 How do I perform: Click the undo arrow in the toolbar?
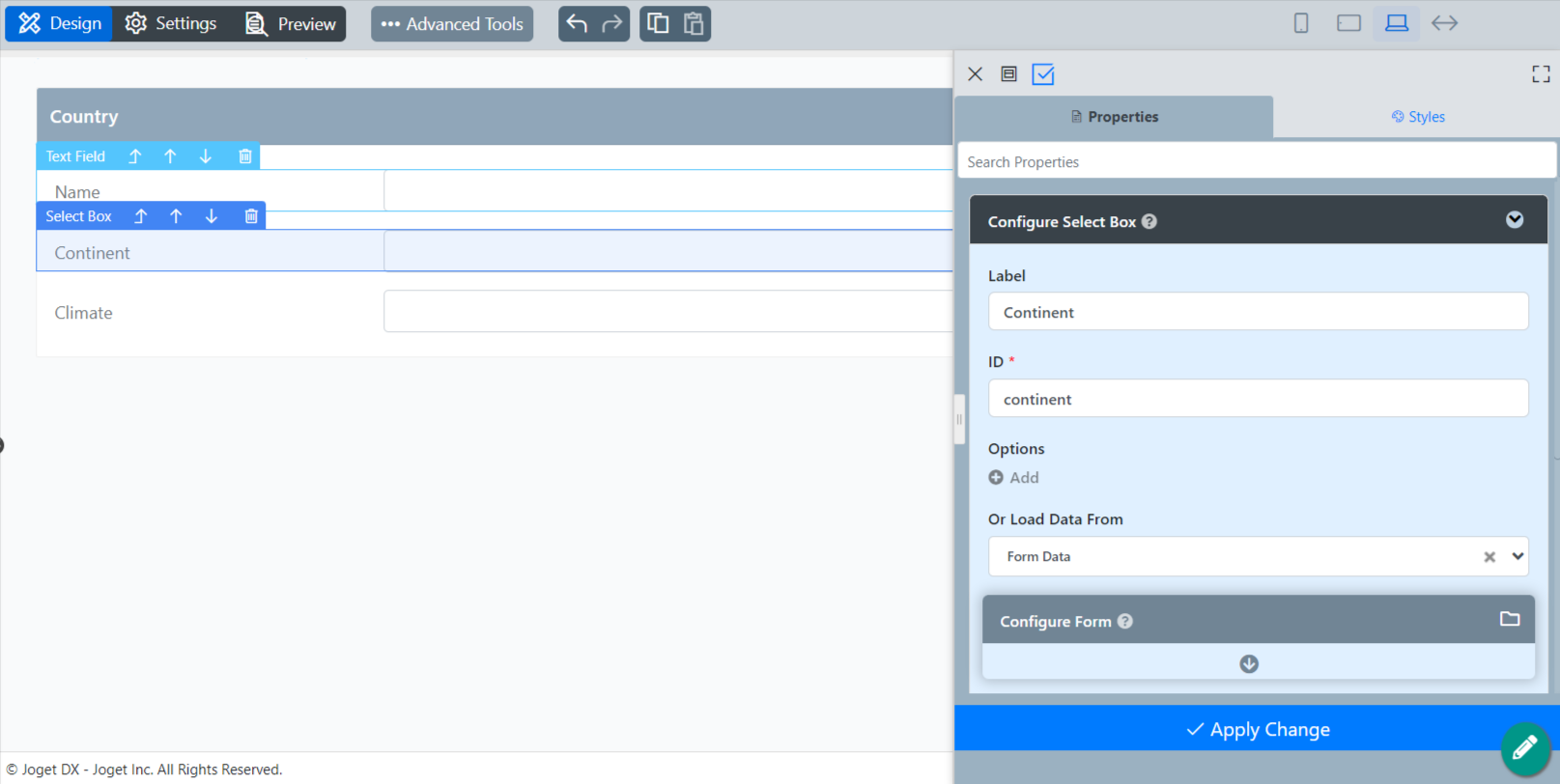[577, 23]
